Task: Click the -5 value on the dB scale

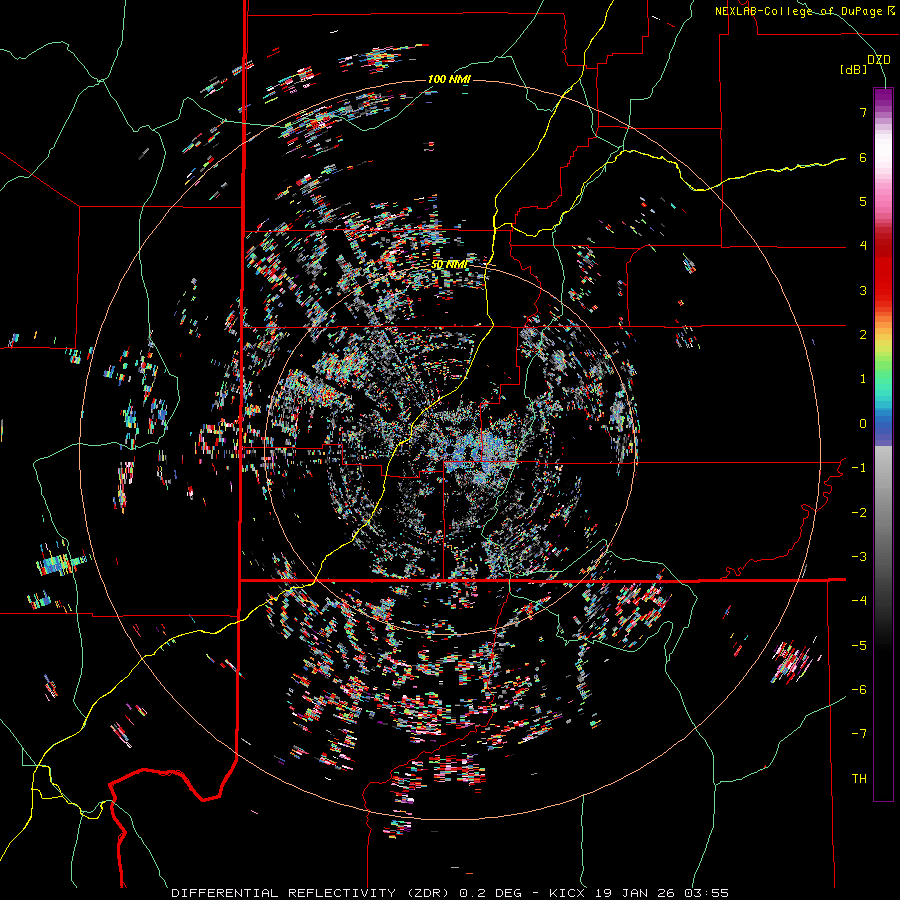Action: tap(859, 646)
